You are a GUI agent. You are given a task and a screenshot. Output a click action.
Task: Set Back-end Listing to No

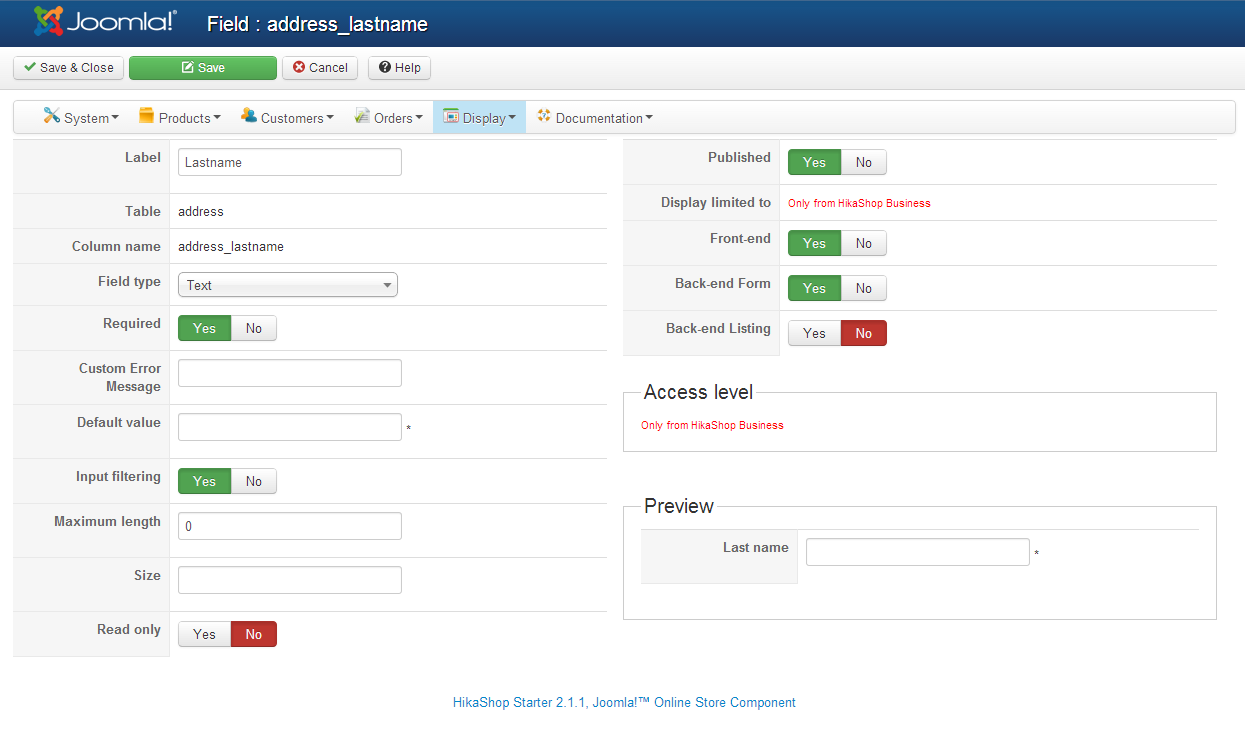point(864,333)
